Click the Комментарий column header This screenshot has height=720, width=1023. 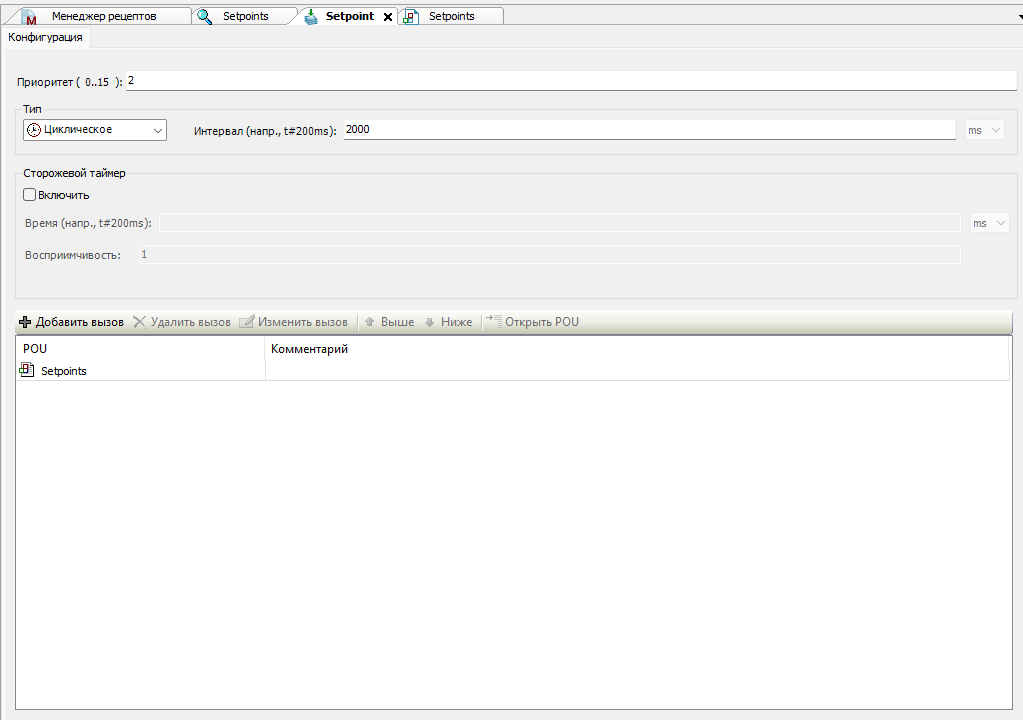point(310,349)
